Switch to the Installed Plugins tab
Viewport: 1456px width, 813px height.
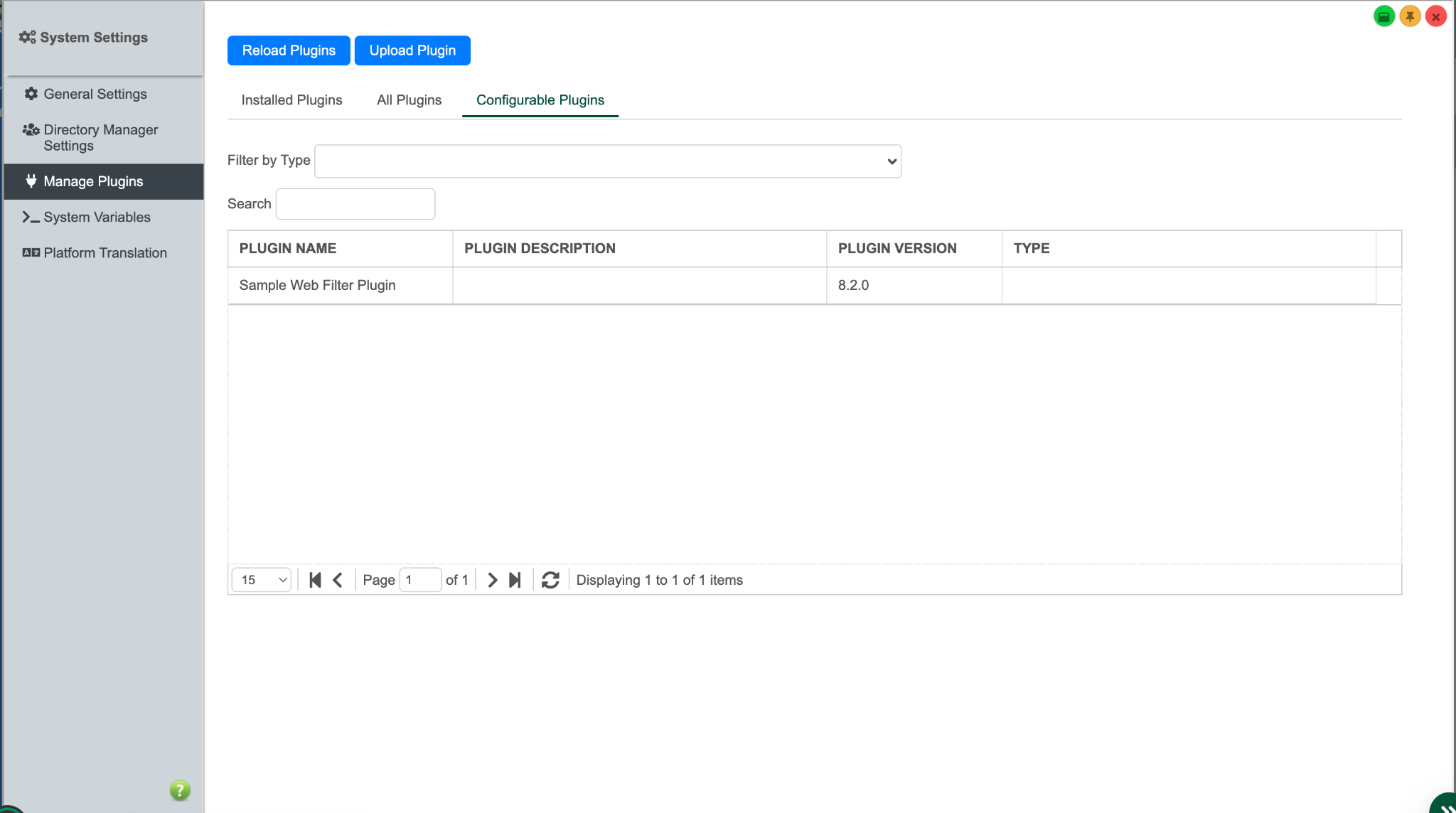pyautogui.click(x=291, y=100)
